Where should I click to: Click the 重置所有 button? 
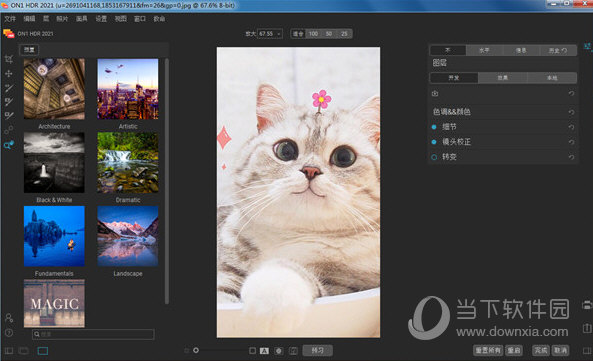pyautogui.click(x=488, y=351)
